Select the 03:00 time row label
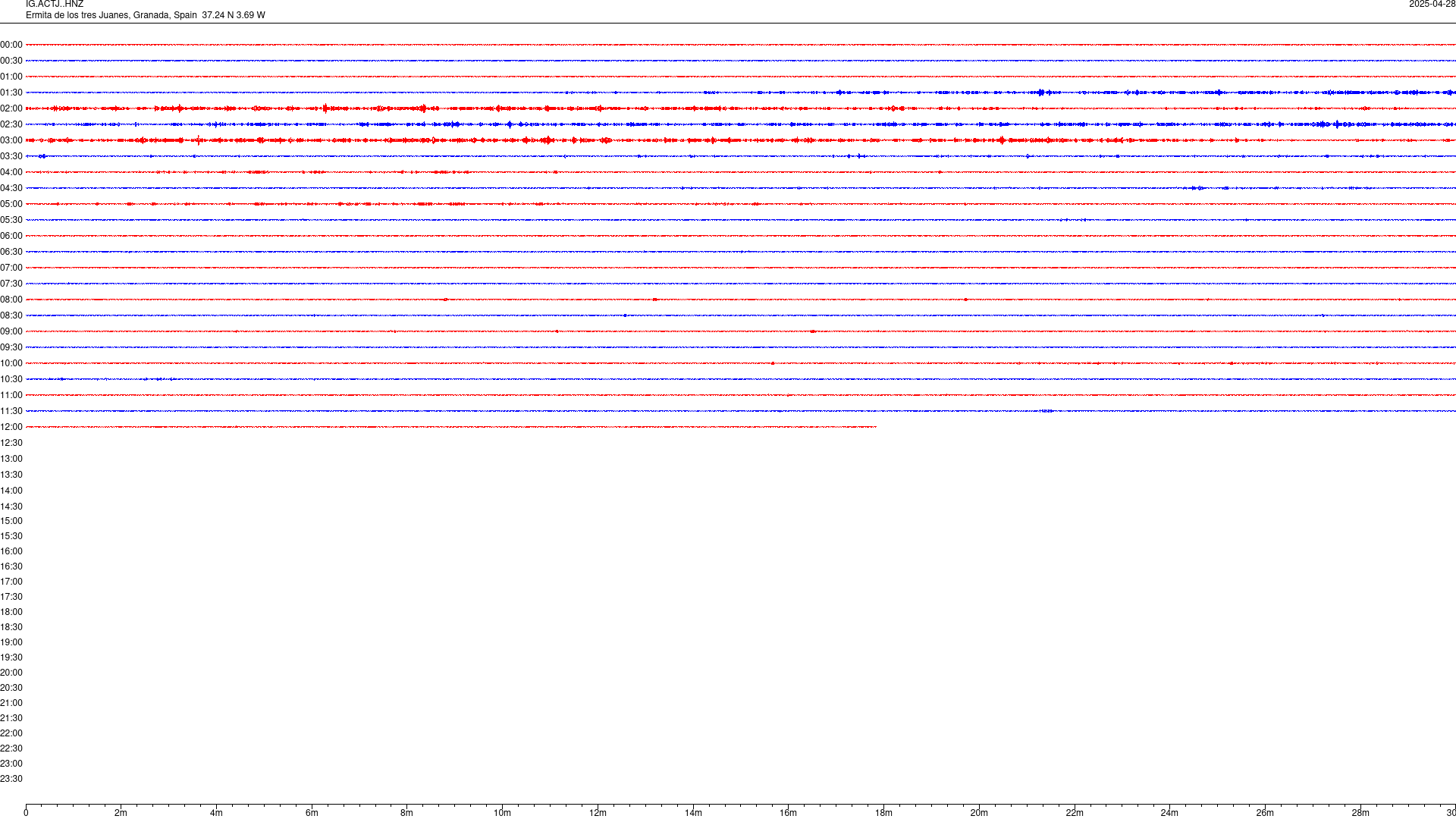The width and height of the screenshot is (1456, 819). [11, 140]
